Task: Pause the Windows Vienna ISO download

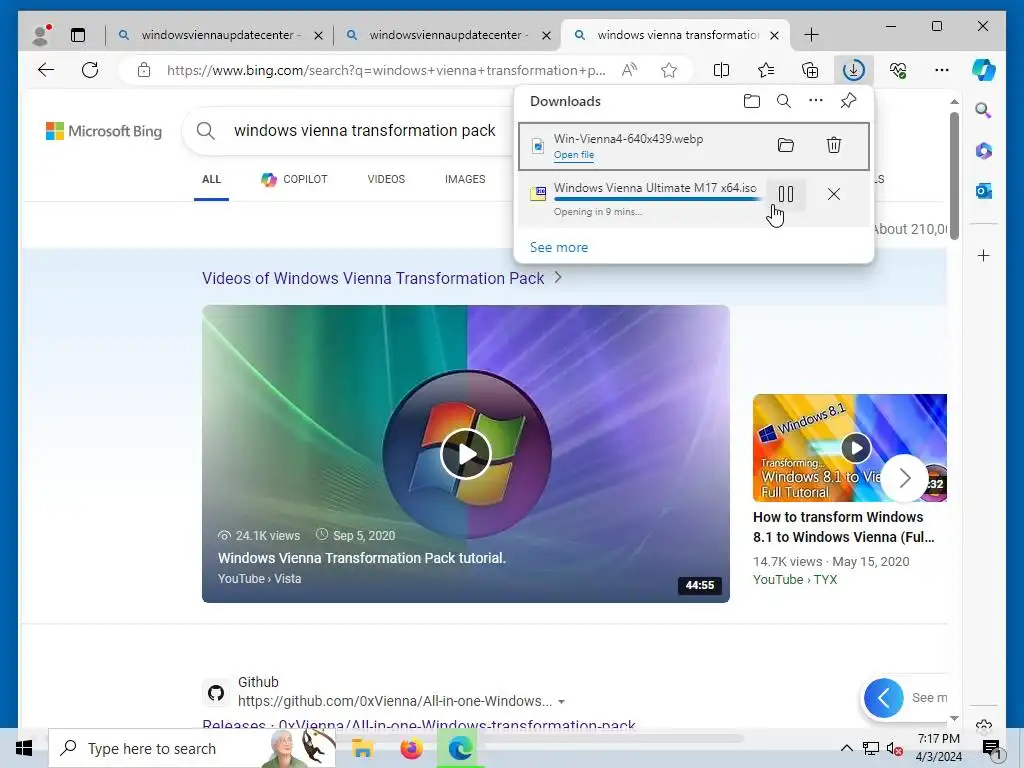Action: pos(786,194)
